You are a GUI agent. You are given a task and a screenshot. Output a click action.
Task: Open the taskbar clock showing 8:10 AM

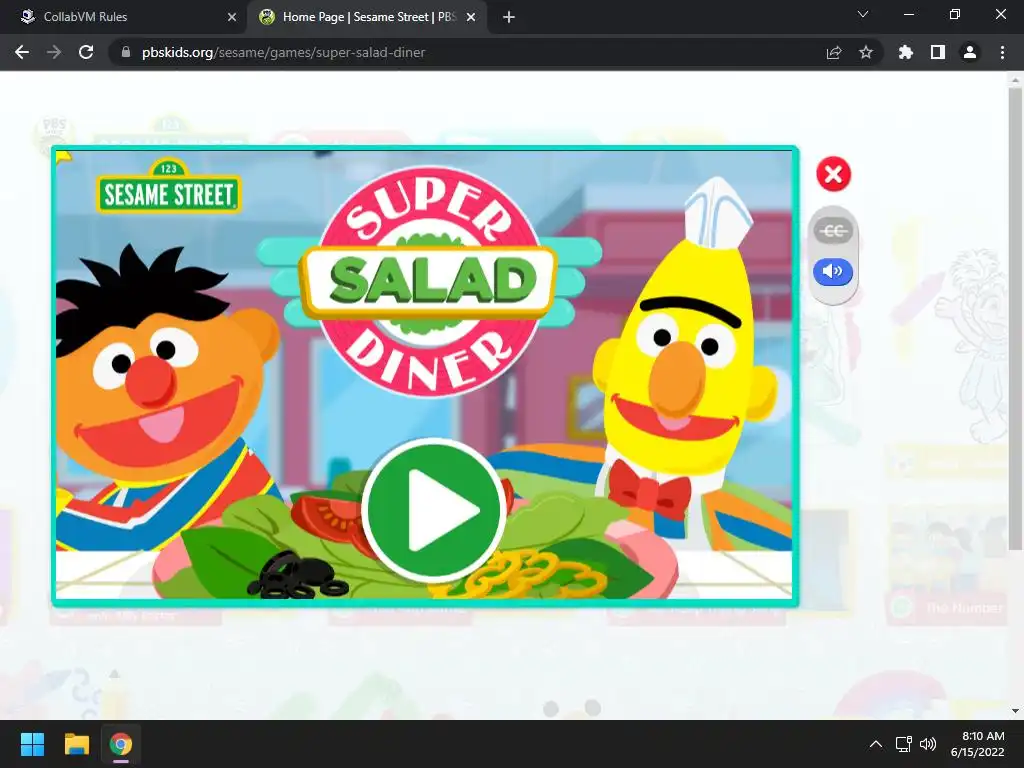(x=978, y=744)
